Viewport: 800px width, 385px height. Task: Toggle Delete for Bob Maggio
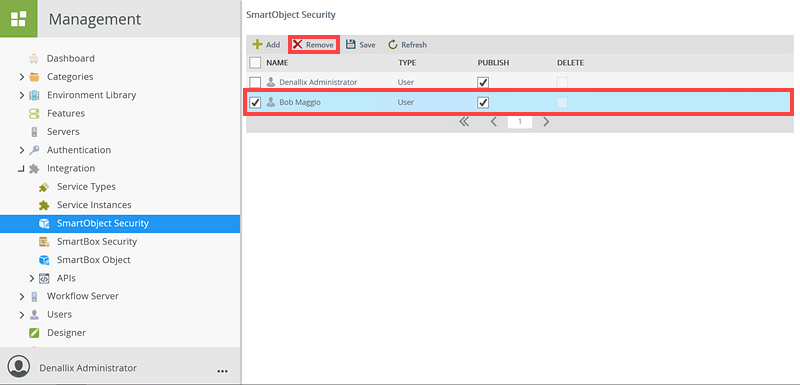[562, 102]
